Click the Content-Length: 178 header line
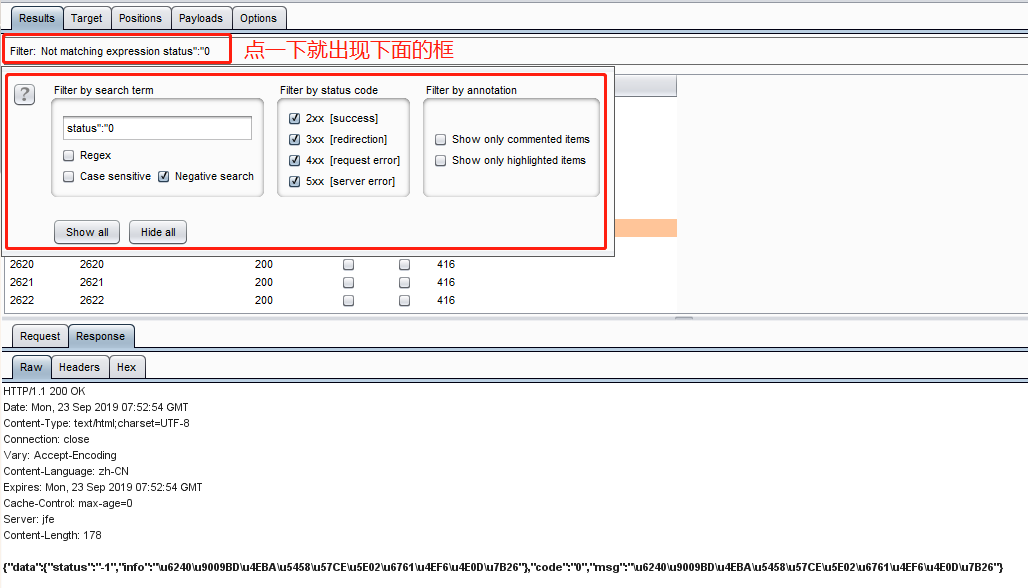Screen dimensions: 1028x588 click(52, 536)
